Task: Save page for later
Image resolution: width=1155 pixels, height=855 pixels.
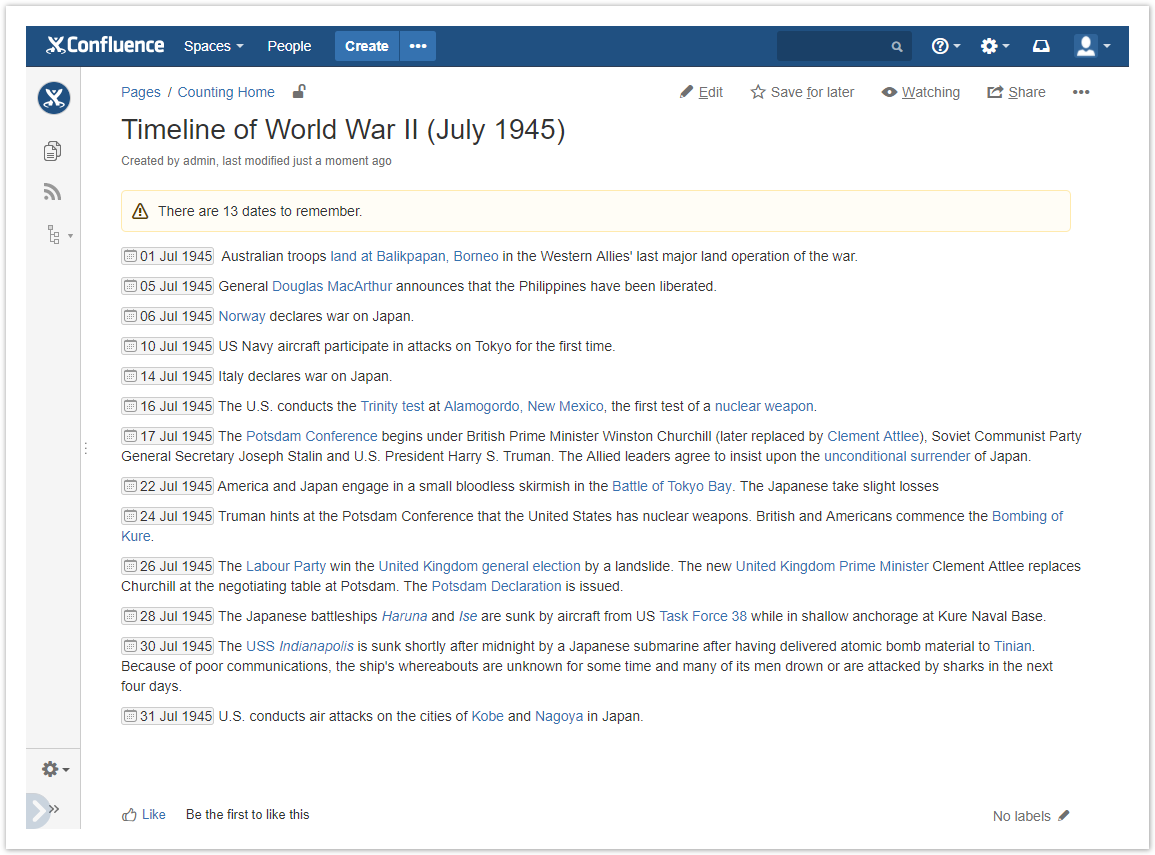Action: point(802,92)
